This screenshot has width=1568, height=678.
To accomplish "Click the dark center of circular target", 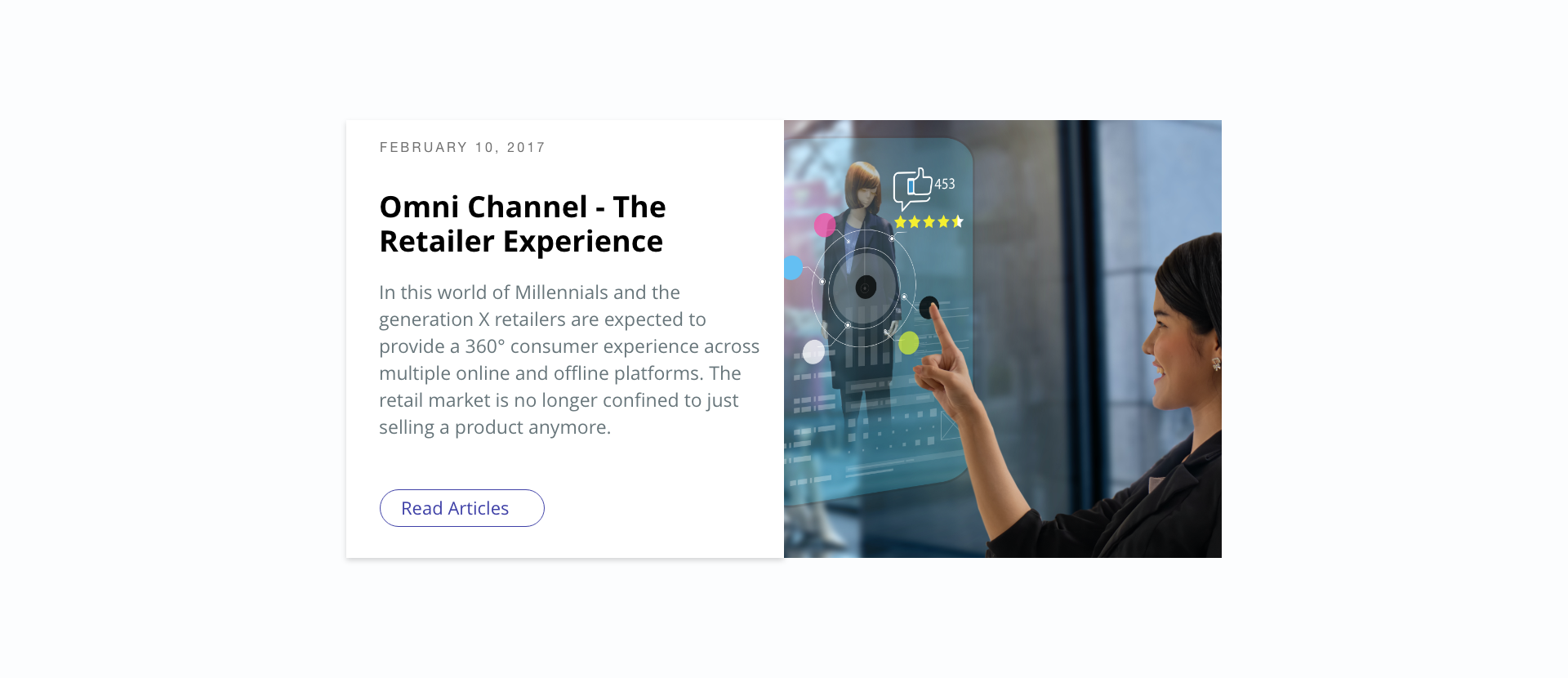I will point(866,287).
